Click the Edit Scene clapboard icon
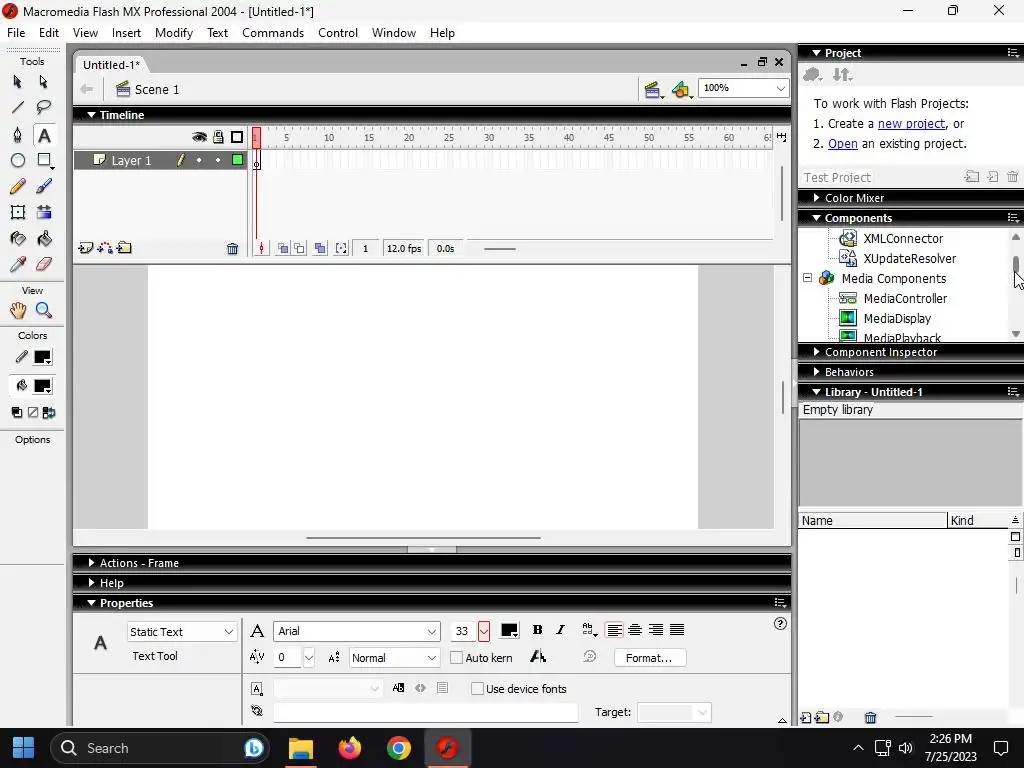This screenshot has width=1024, height=768. point(653,89)
